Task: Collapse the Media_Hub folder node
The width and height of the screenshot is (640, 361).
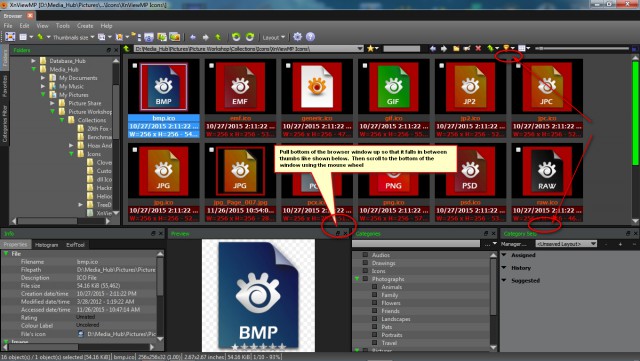Action: pyautogui.click(x=33, y=69)
